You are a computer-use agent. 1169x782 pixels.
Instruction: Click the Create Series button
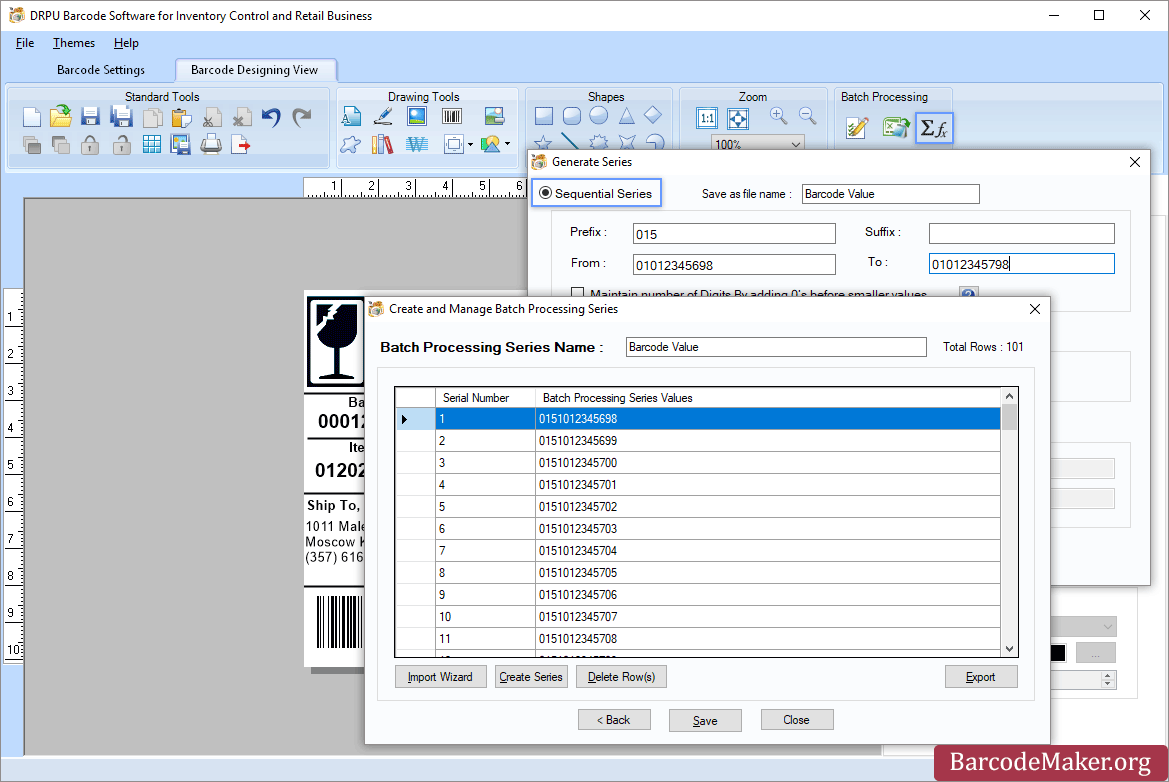pos(531,677)
